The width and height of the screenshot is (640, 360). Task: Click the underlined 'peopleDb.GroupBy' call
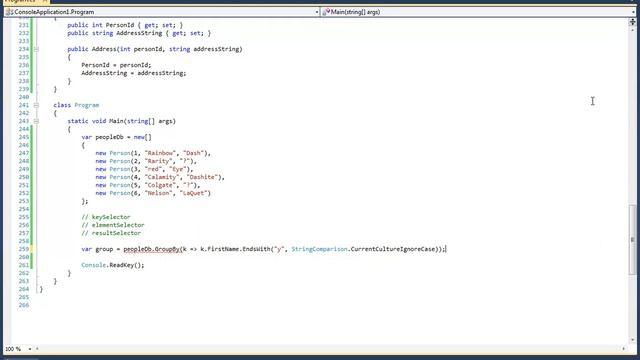pos(152,249)
